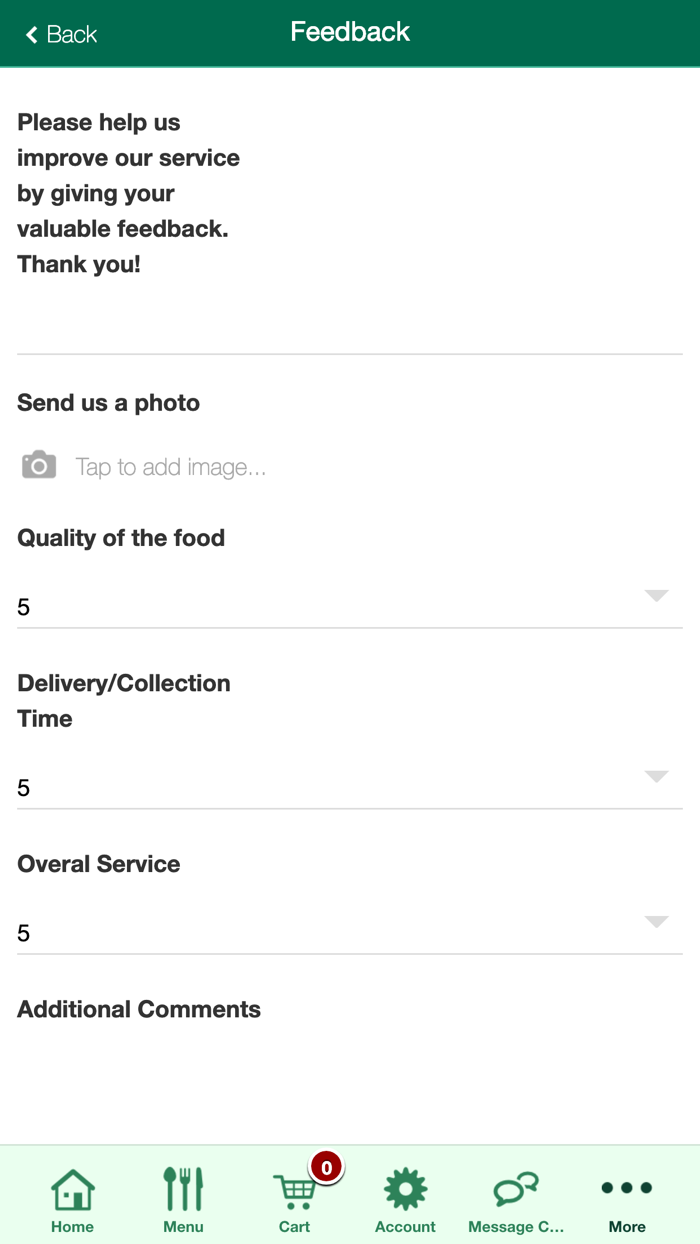Tap the More ellipsis icon
This screenshot has height=1244, width=700.
pyautogui.click(x=627, y=1186)
